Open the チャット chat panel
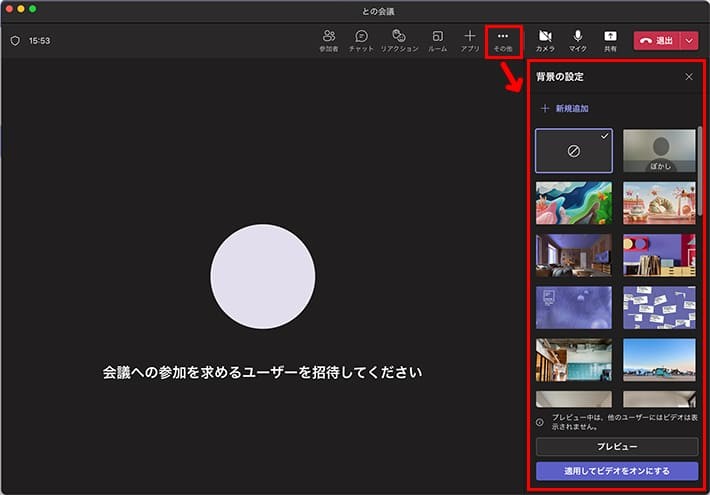Viewport: 710px width, 495px height. [x=361, y=41]
